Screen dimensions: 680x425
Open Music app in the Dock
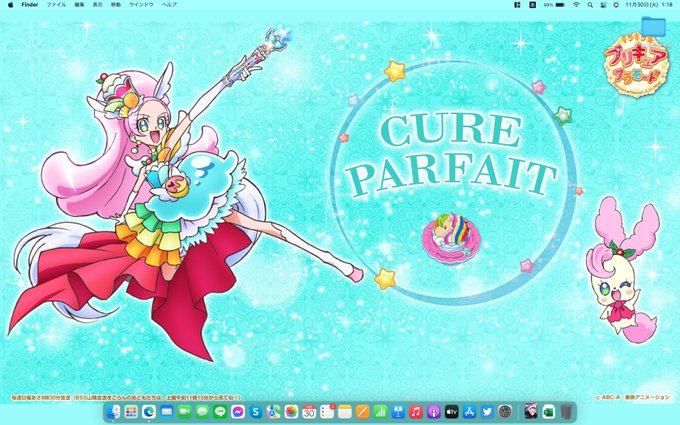[x=415, y=412]
